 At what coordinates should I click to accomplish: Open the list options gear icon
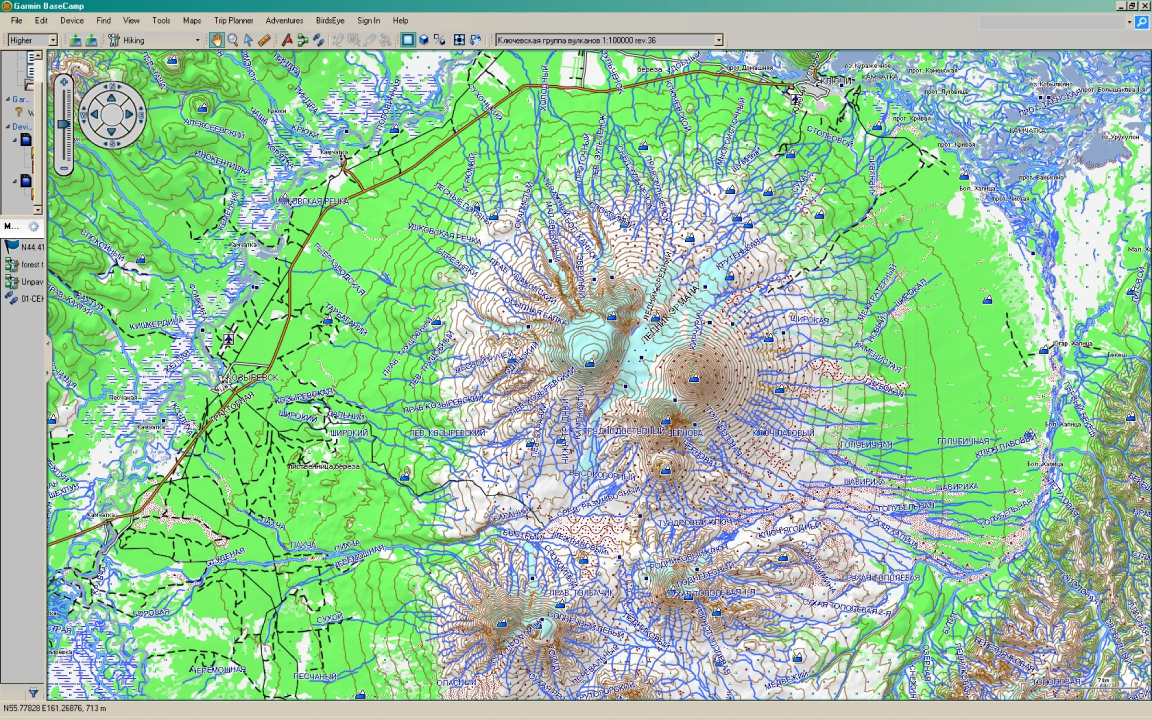(x=33, y=227)
